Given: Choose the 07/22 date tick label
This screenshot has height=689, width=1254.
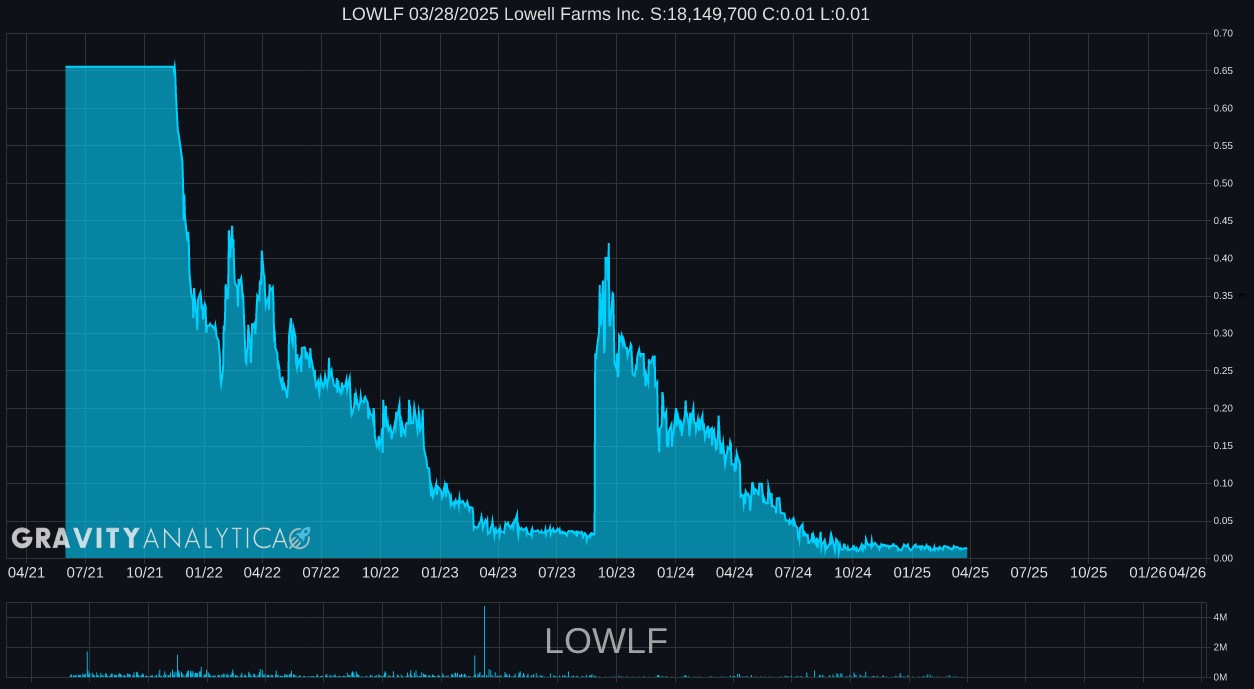Looking at the screenshot, I should (x=321, y=572).
